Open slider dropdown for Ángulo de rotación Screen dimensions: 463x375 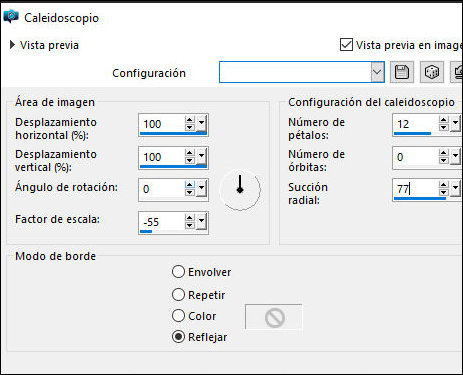click(201, 189)
